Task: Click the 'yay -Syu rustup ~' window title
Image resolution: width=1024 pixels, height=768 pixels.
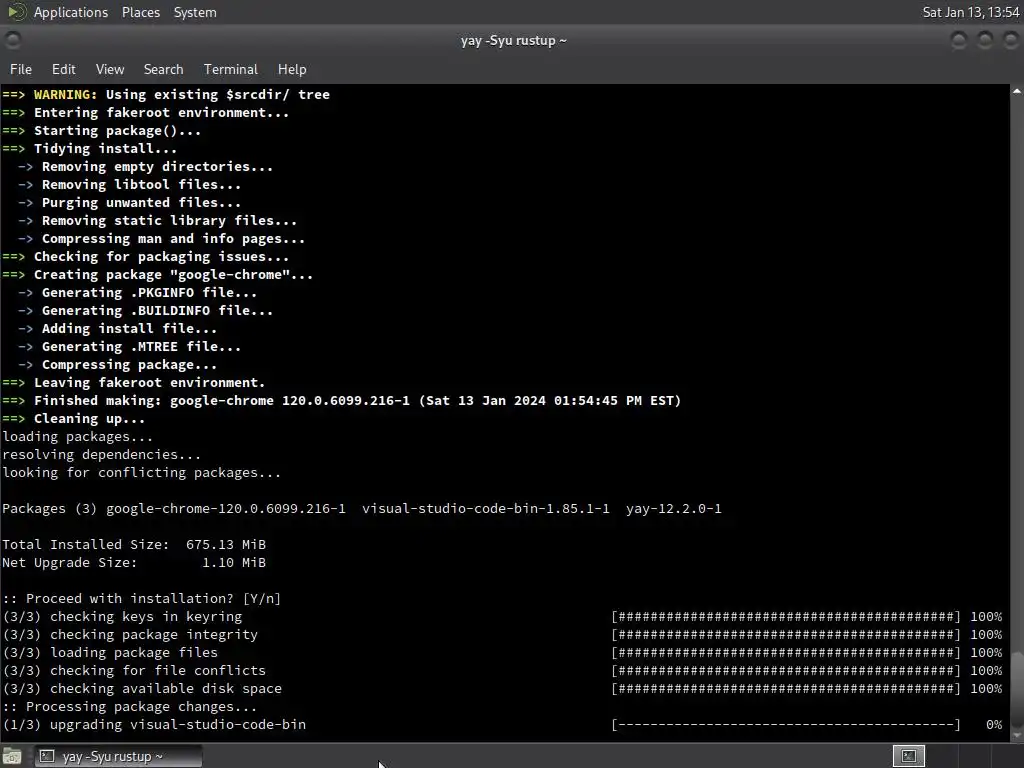Action: tap(513, 40)
